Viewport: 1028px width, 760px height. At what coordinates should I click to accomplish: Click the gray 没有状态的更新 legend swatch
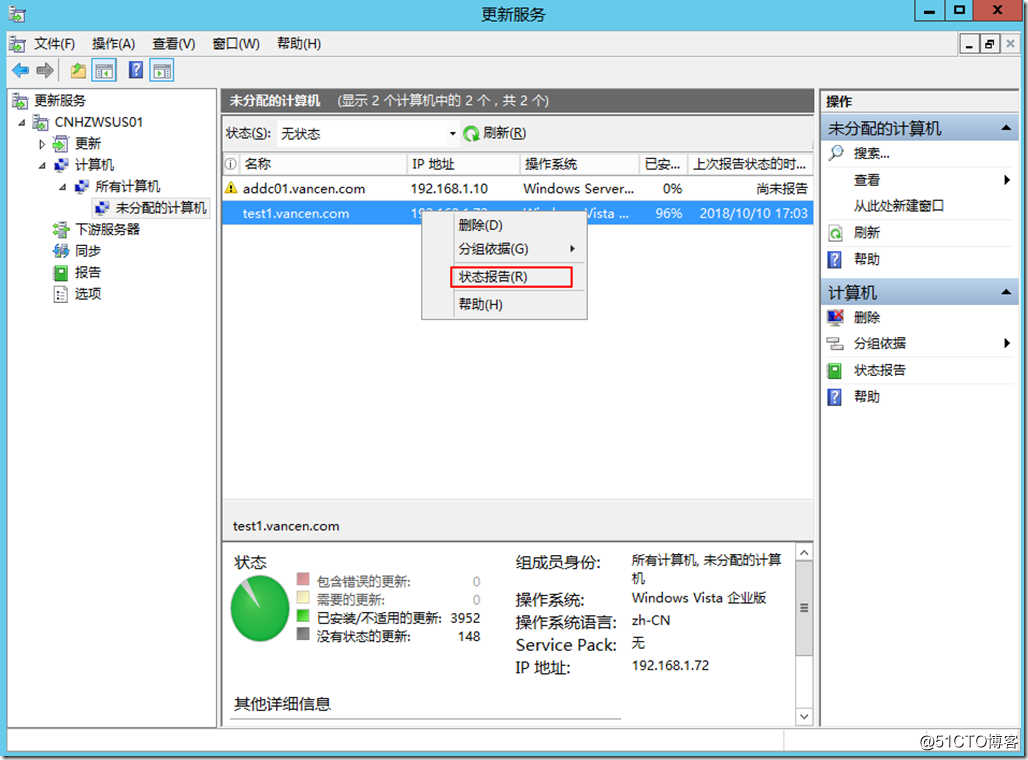(x=303, y=634)
